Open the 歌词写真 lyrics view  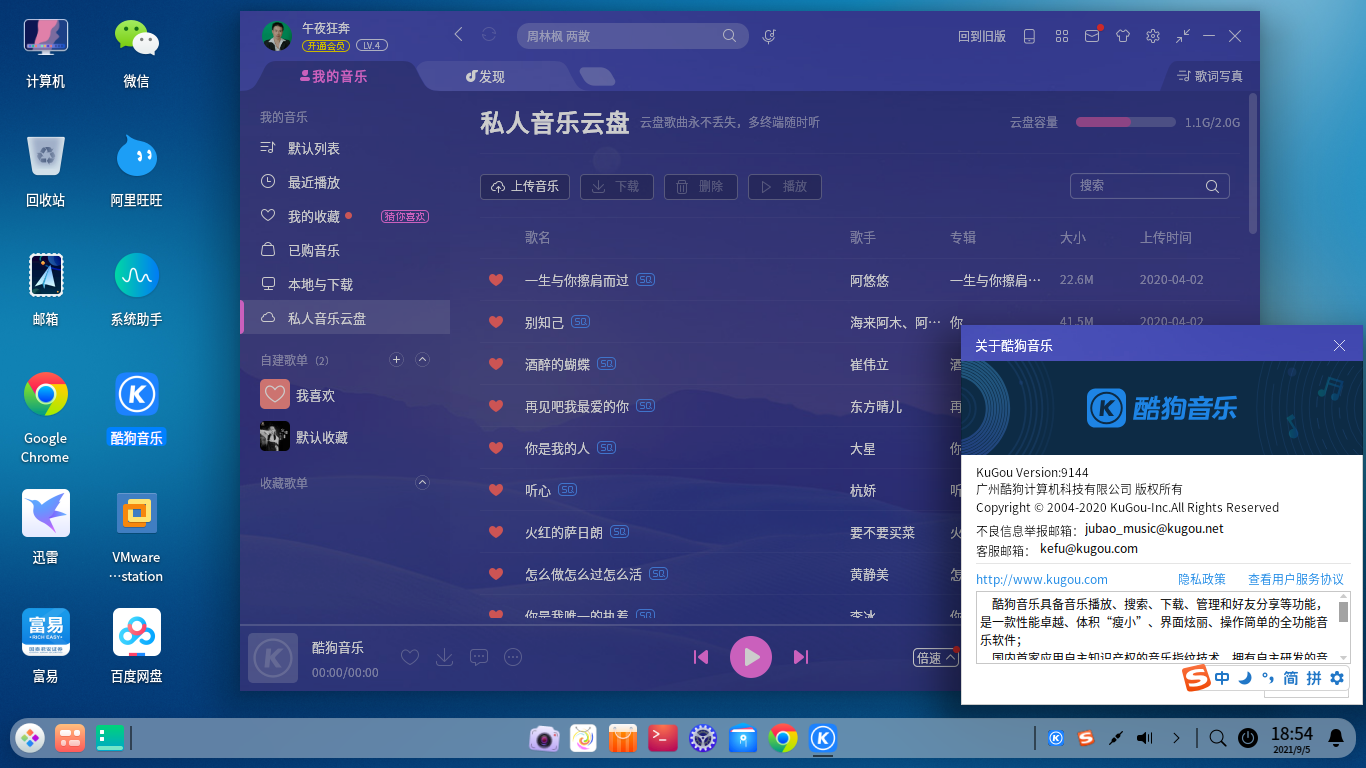click(1210, 76)
